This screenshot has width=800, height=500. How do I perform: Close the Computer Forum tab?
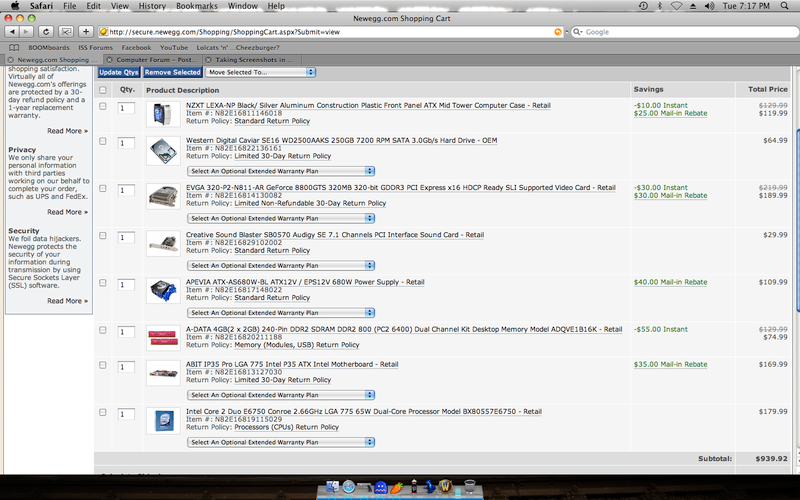point(109,60)
